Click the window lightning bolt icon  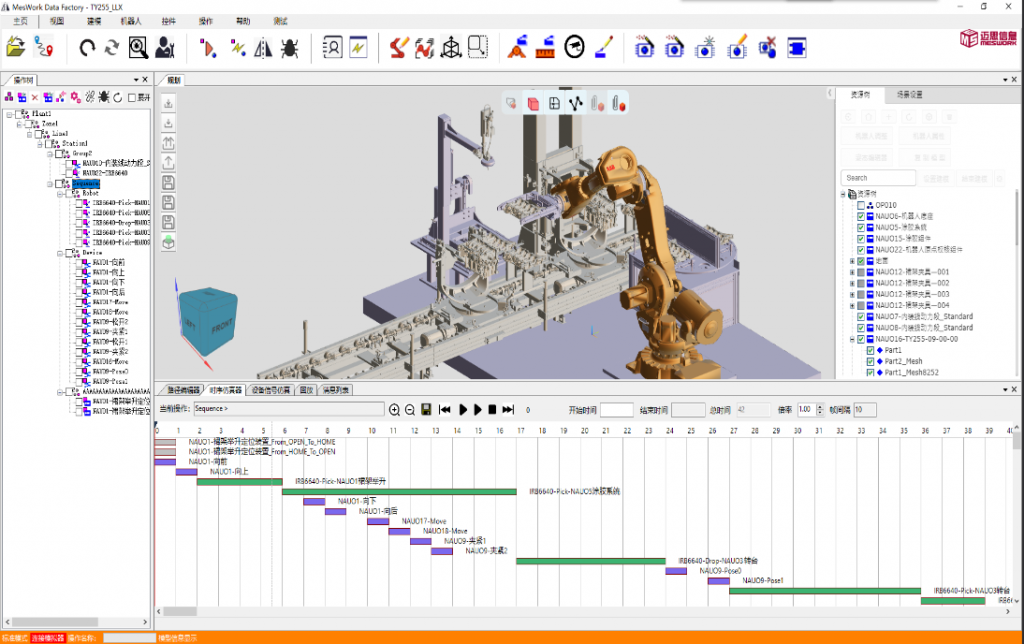359,48
